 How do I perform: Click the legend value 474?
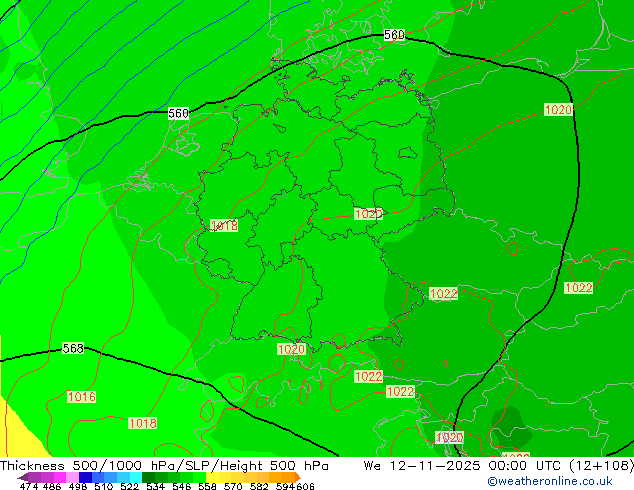(x=29, y=486)
